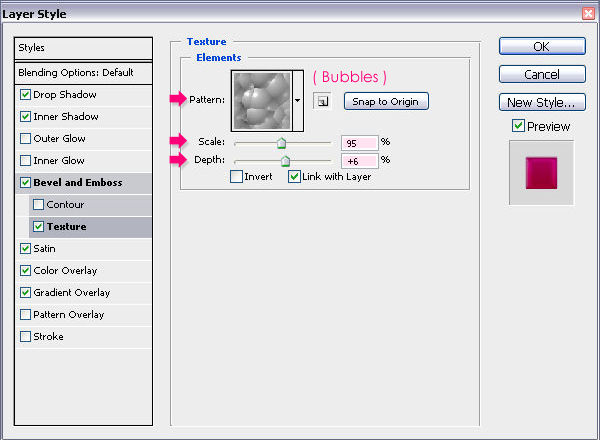Click the pink style preview swatch
Viewport: 600px width, 440px height.
(541, 173)
